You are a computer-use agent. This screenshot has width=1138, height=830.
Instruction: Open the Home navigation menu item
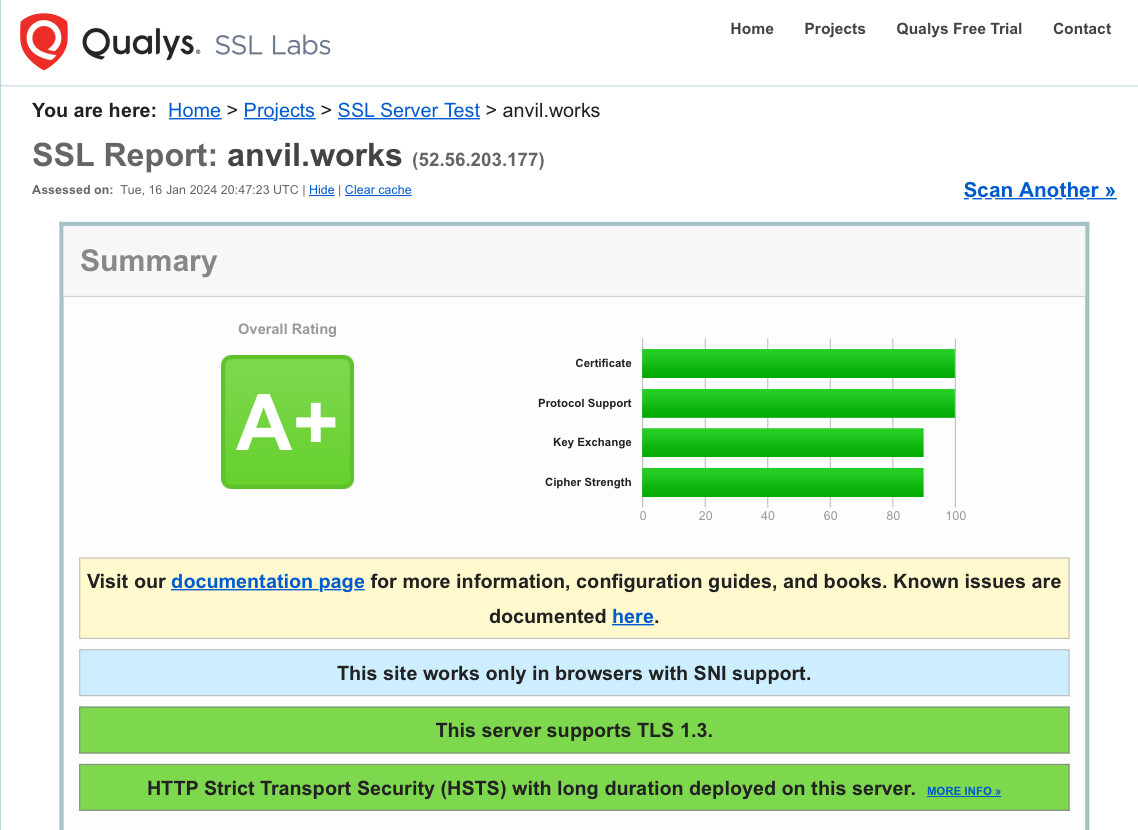pos(752,29)
